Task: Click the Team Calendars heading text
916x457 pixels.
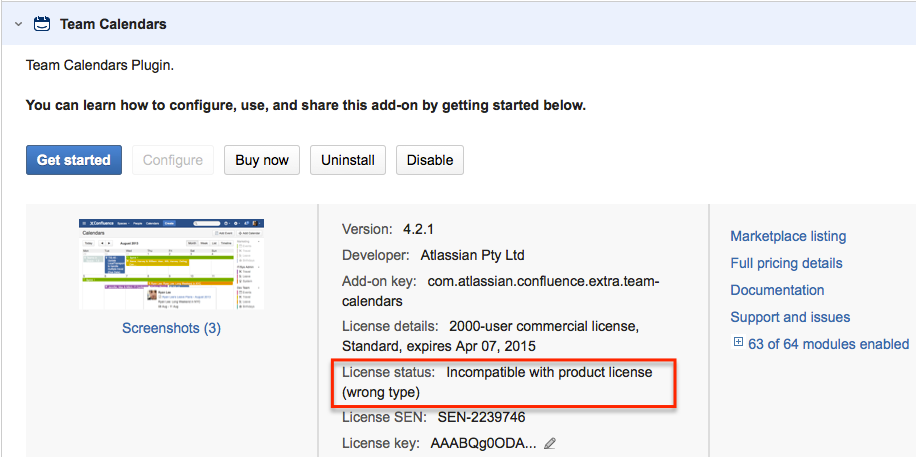Action: coord(113,24)
